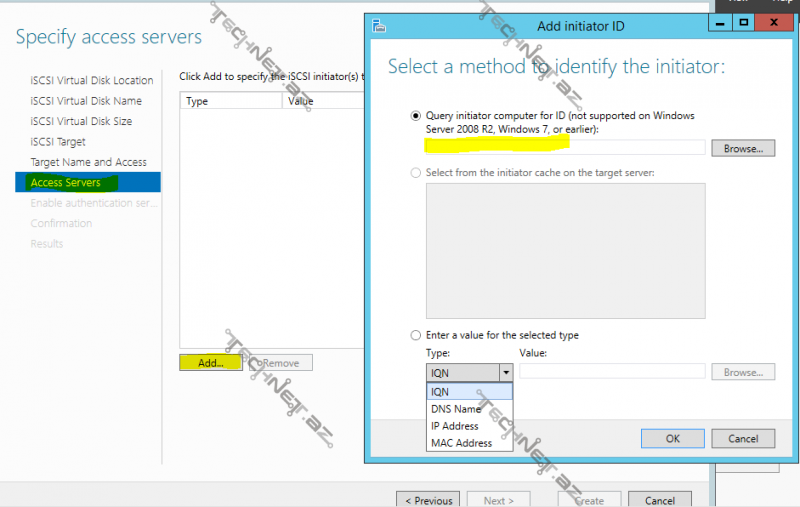This screenshot has width=800, height=507.
Task: Open the Target Name and Access step
Action: click(88, 162)
